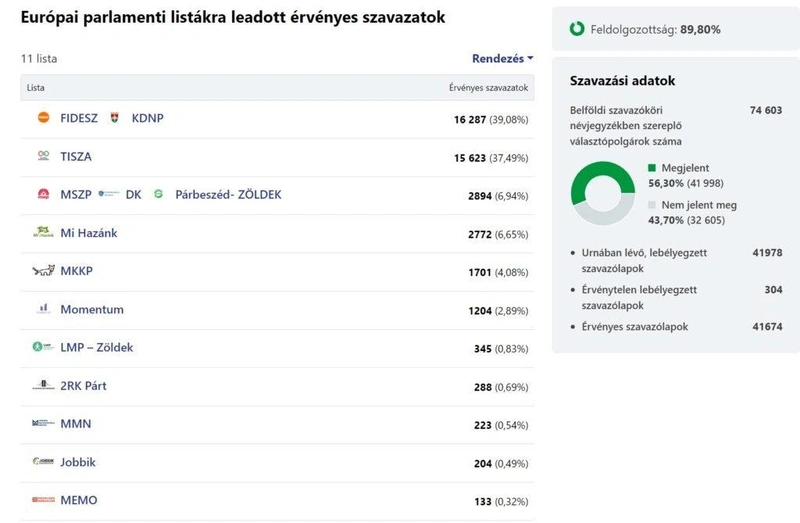
Task: Click the Momentum party logo icon
Action: [x=44, y=308]
